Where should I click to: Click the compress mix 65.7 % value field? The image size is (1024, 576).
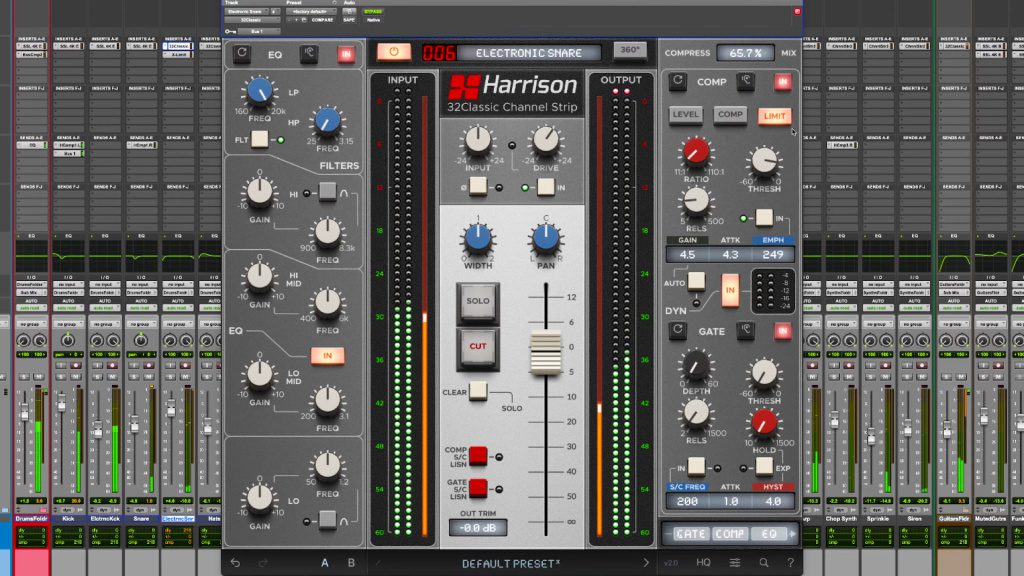(745, 53)
